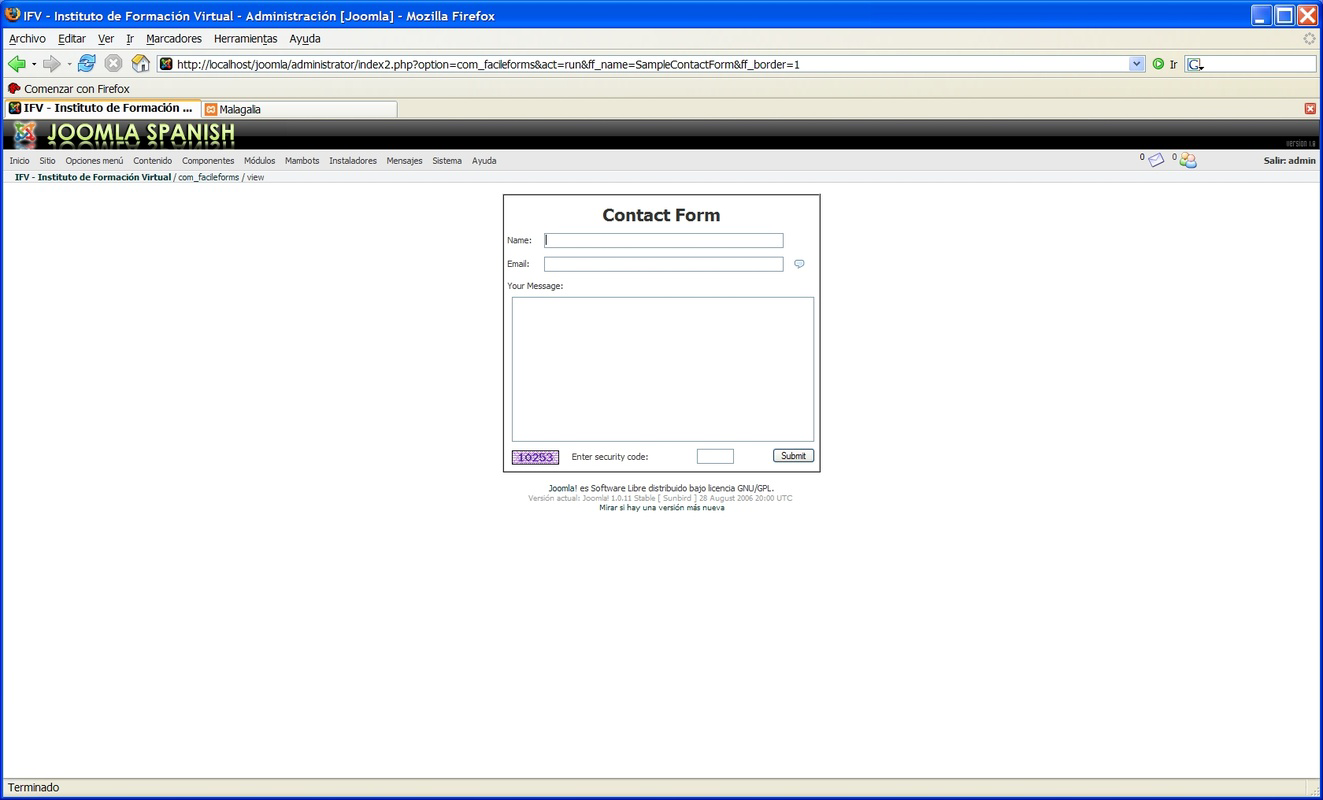Click the Submit button
This screenshot has width=1323, height=800.
pos(794,456)
